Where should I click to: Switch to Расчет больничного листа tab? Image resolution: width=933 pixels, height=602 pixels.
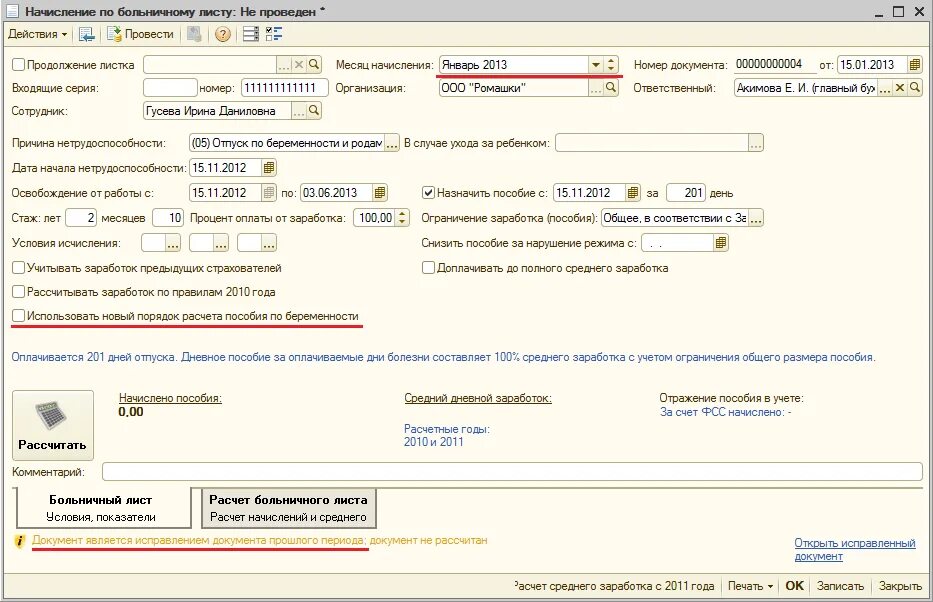[289, 508]
